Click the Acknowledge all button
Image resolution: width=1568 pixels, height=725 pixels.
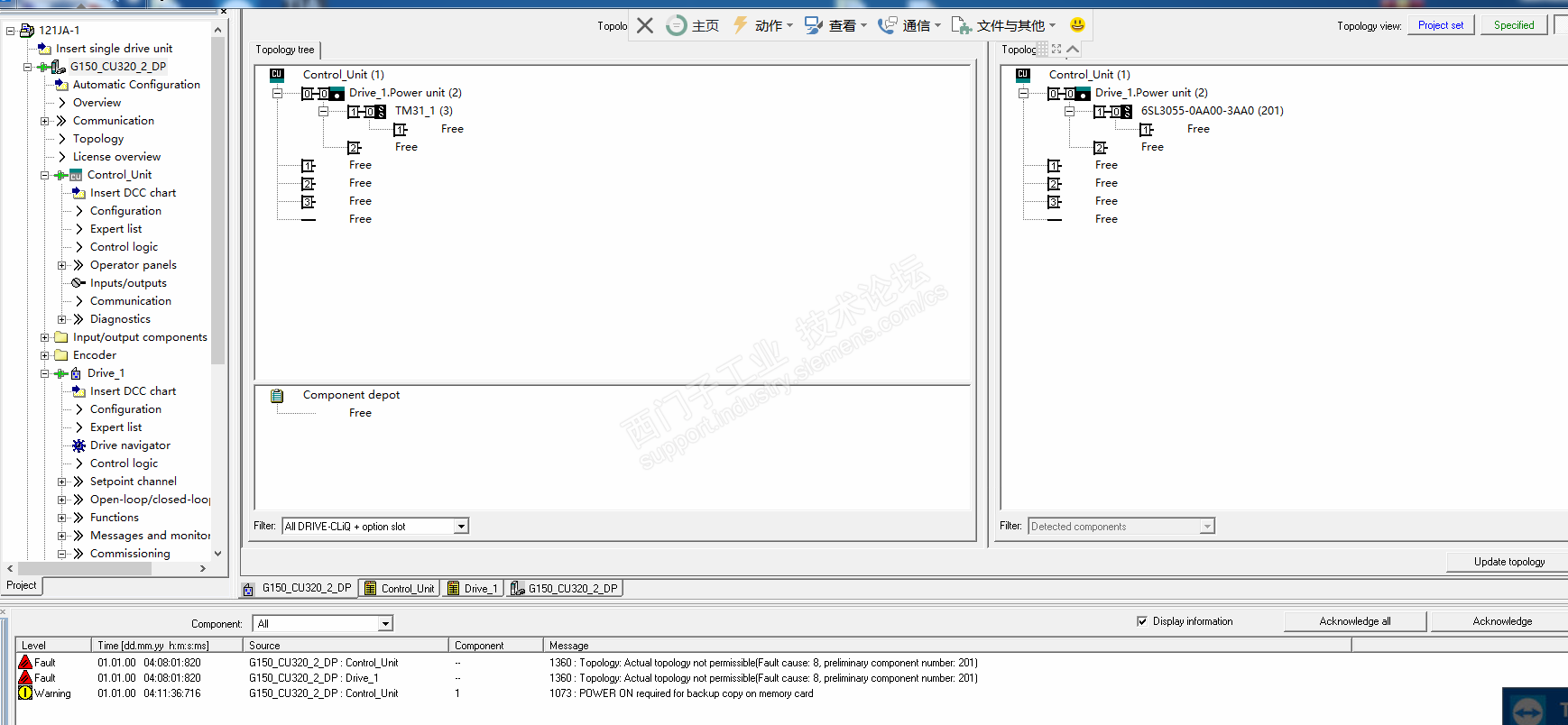pos(1355,621)
